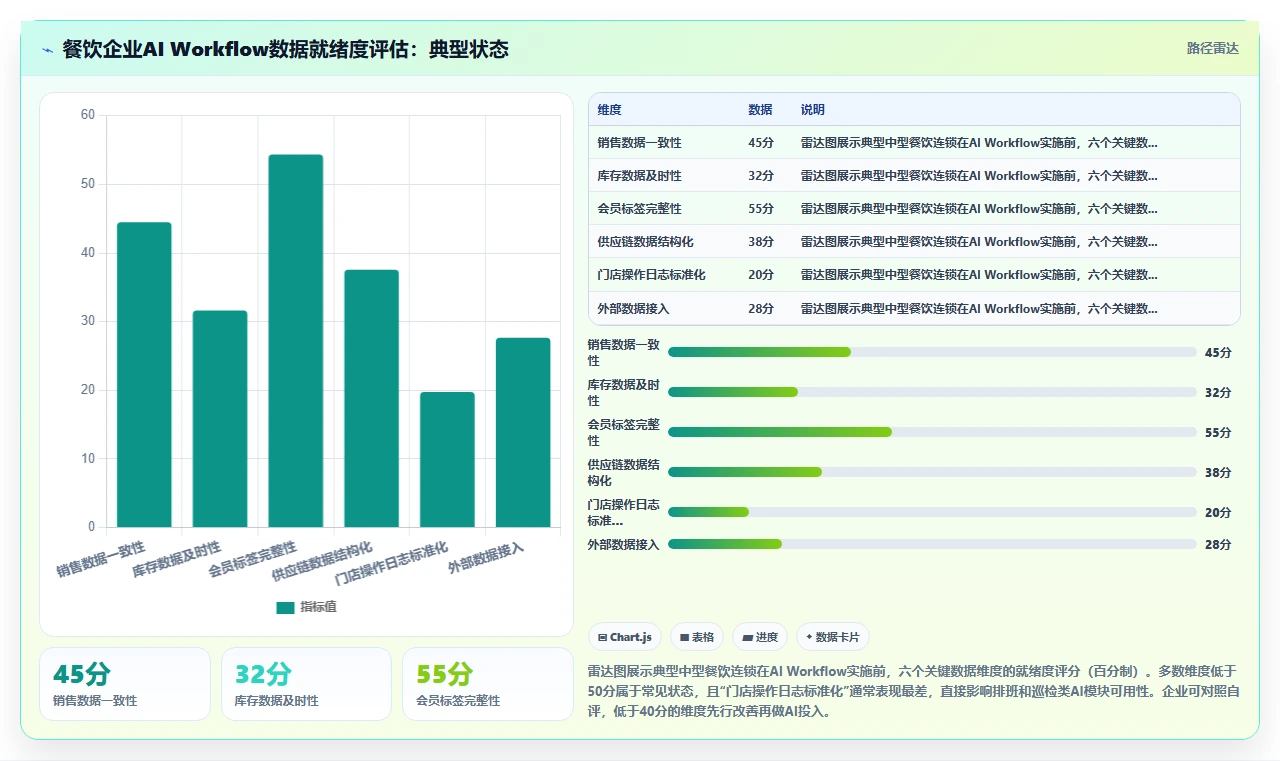Image resolution: width=1280 pixels, height=761 pixels.
Task: Click the 销售数据一致性 bar in chart
Action: pos(144,375)
